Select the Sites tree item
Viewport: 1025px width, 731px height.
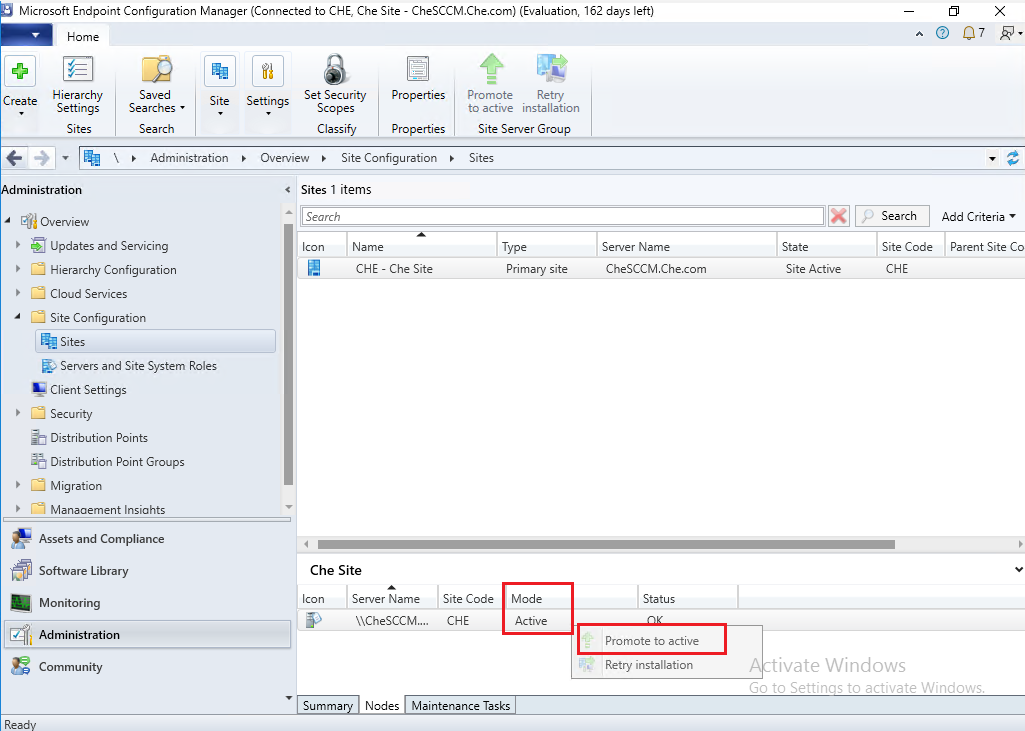[155, 341]
